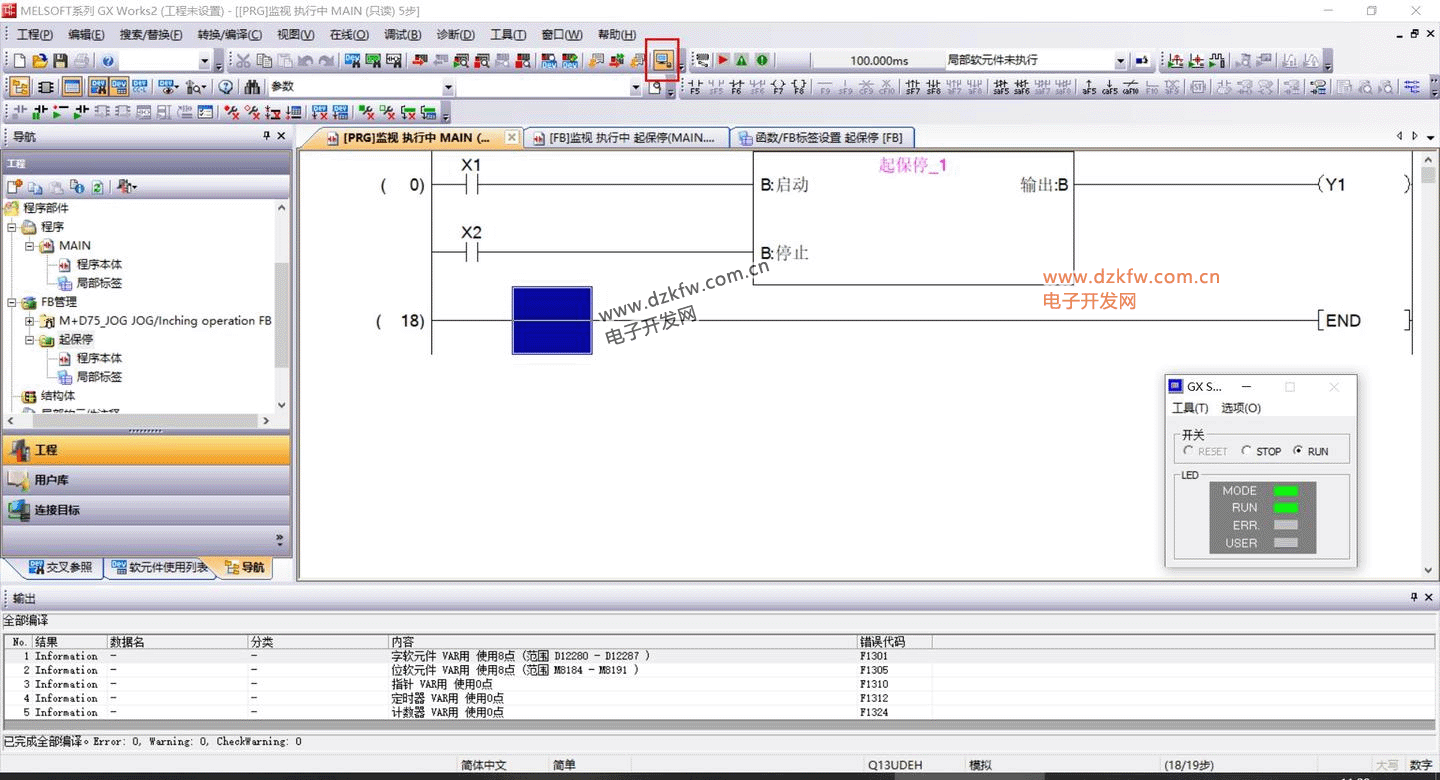Select the STOP radio button
Screen dimensions: 1440x780
point(1247,451)
